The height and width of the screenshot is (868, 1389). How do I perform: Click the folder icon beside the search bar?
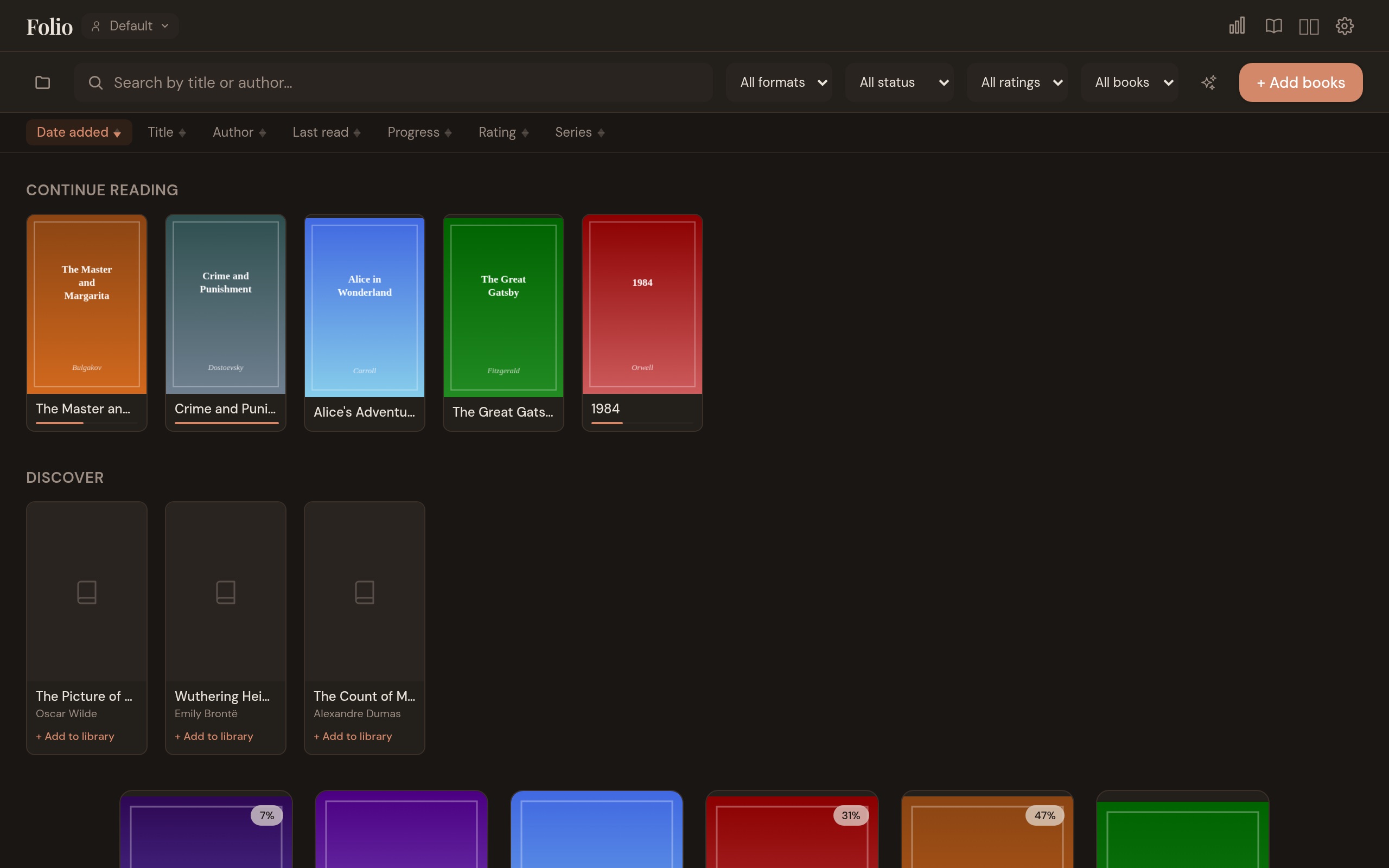42,82
